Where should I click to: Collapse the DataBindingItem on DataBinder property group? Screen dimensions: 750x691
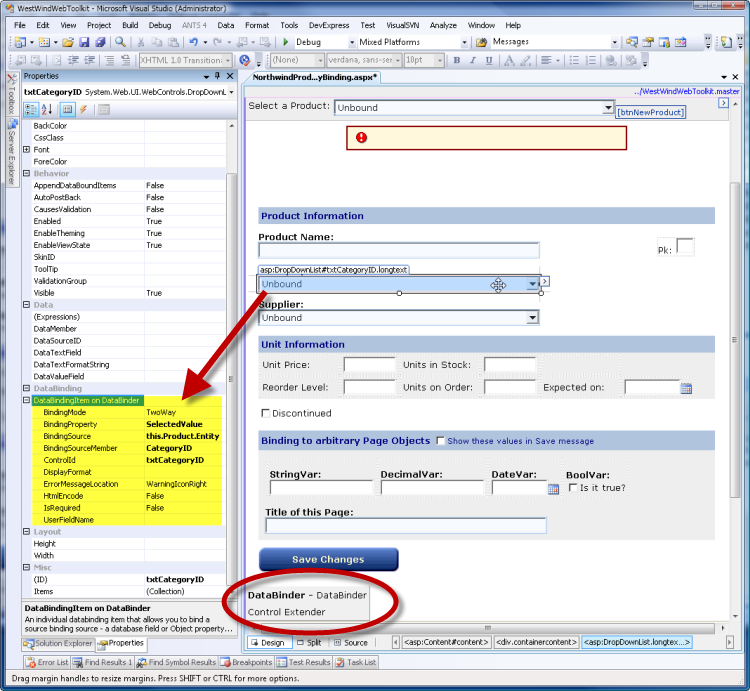(x=27, y=400)
